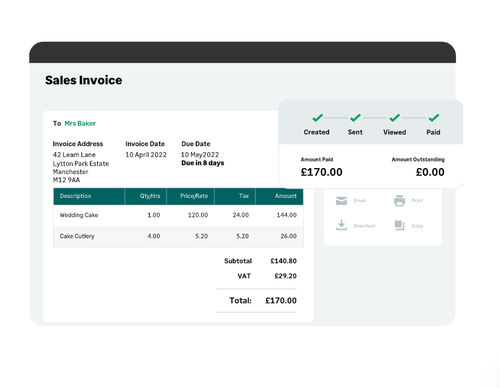Click Wedding Cake quantity 1.00

click(154, 215)
